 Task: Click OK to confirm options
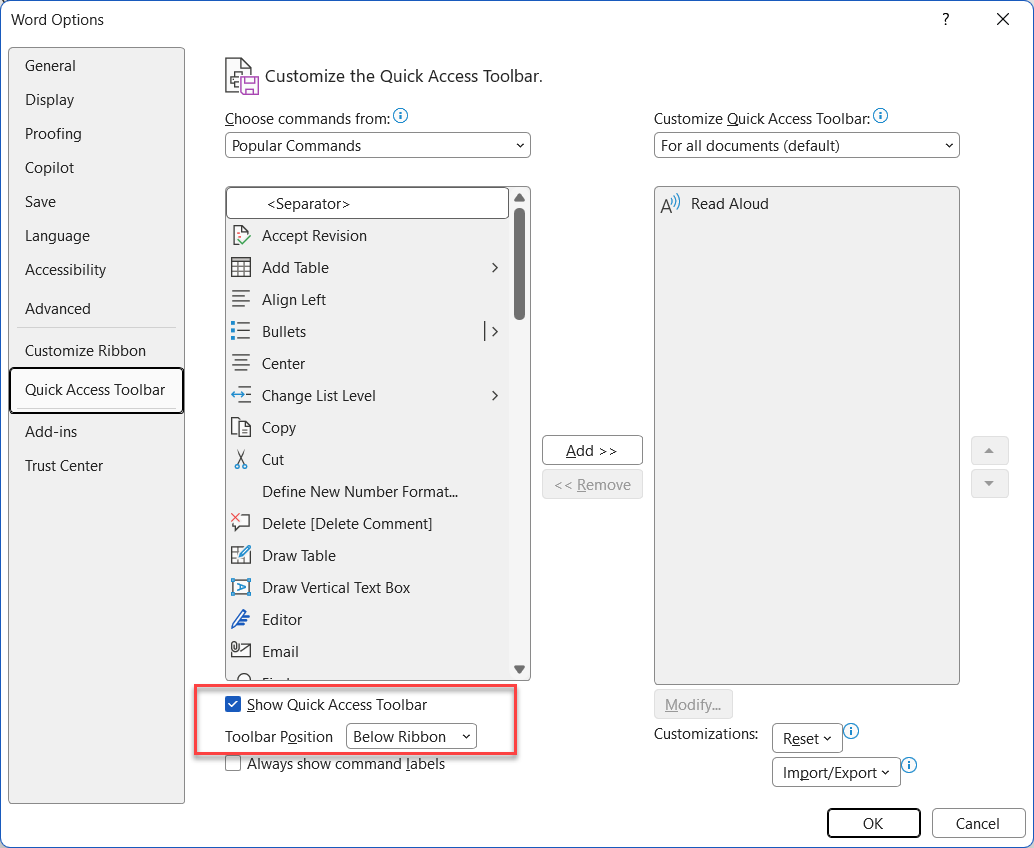pyautogui.click(x=873, y=823)
